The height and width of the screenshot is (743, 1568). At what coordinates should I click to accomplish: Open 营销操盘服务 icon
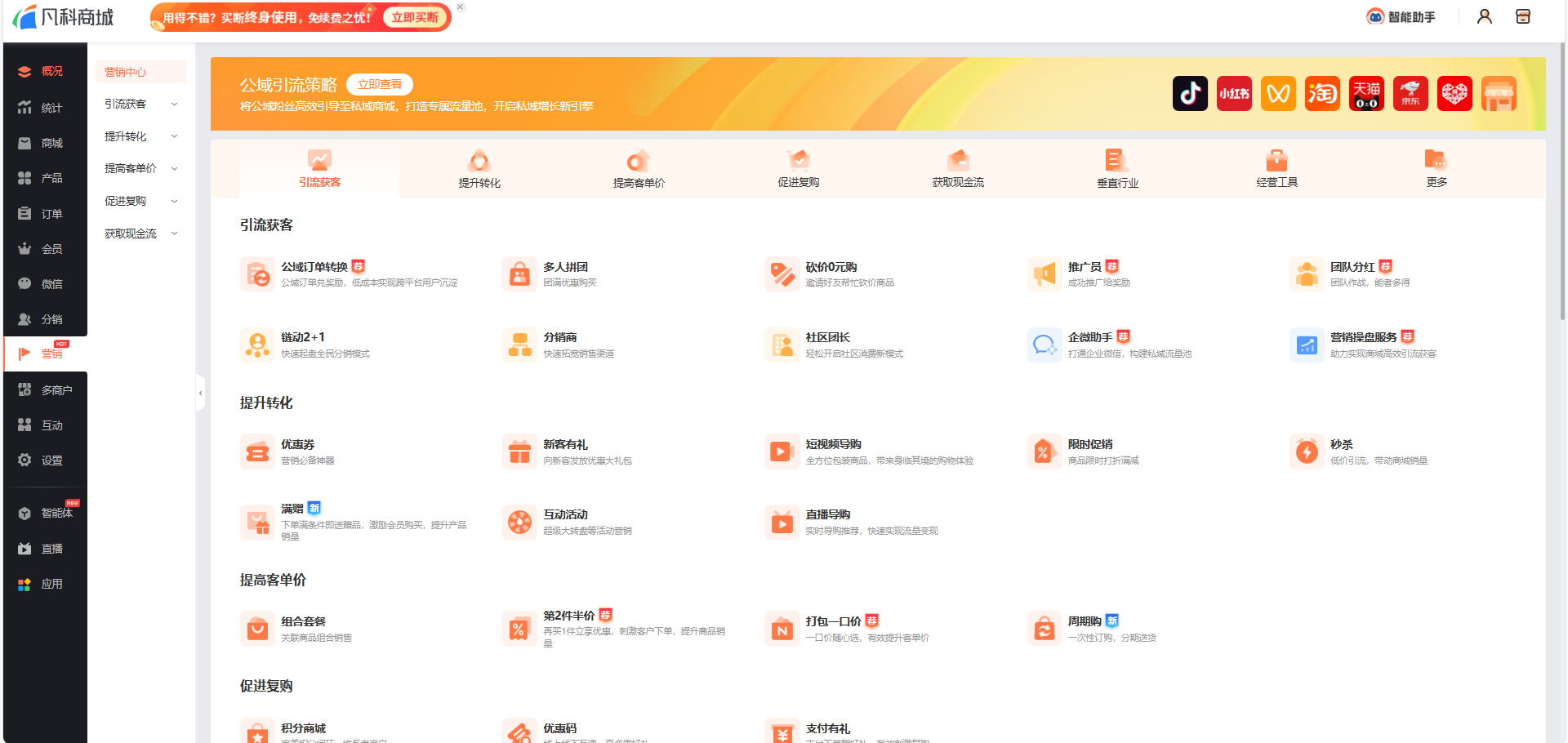point(1307,345)
